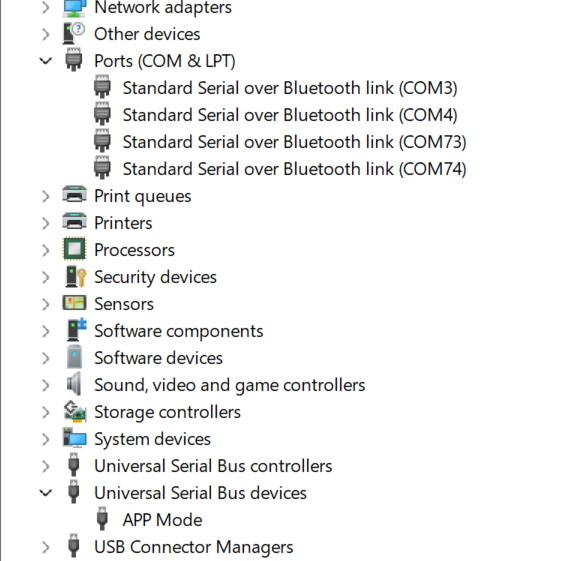This screenshot has width=568, height=561.
Task: Click the Security devices key icon
Action: pos(75,277)
